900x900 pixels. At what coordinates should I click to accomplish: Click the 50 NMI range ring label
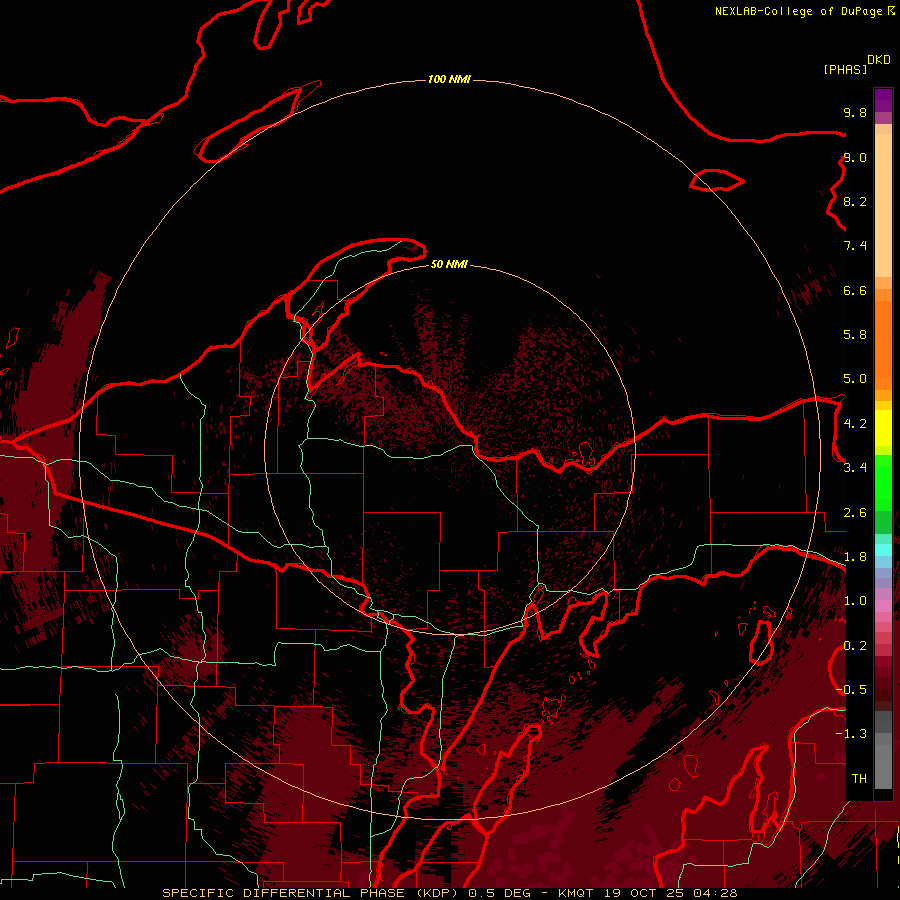449,264
